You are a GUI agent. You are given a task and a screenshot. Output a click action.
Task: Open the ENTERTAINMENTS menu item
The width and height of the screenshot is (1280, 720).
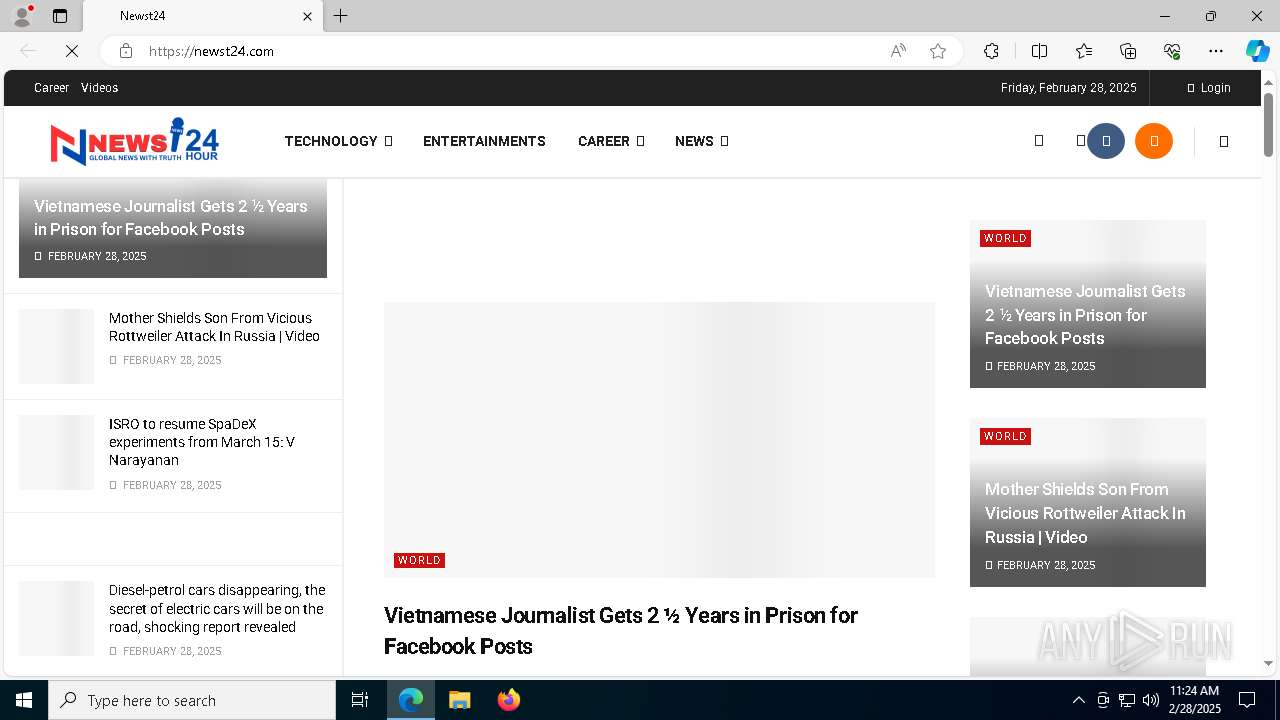point(484,141)
